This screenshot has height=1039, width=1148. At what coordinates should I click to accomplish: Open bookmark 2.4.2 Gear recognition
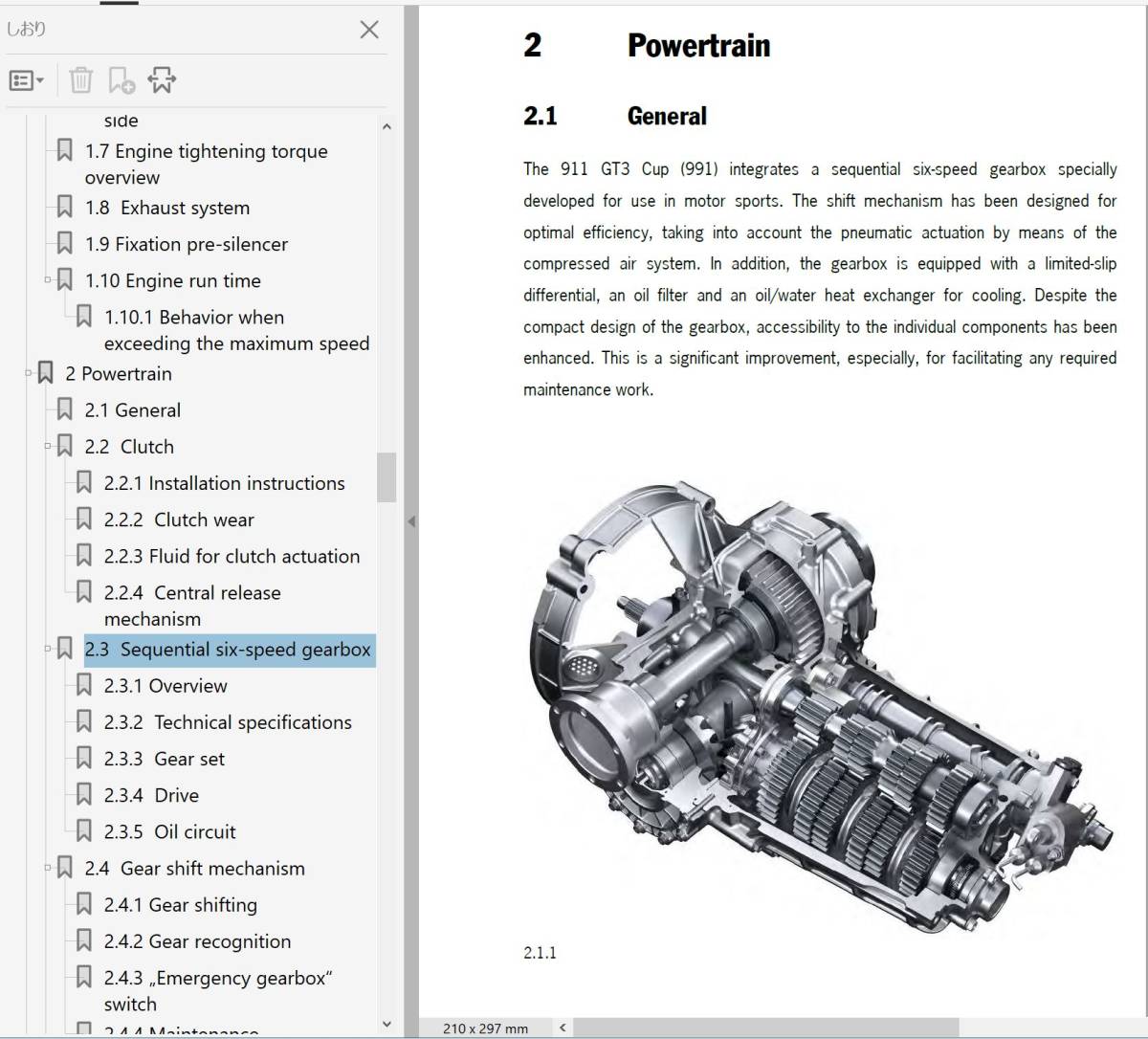point(197,941)
